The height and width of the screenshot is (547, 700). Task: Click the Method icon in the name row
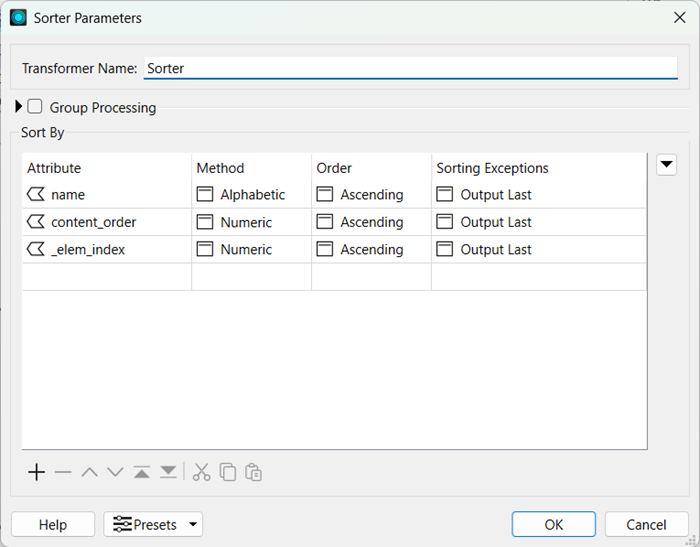tap(205, 194)
